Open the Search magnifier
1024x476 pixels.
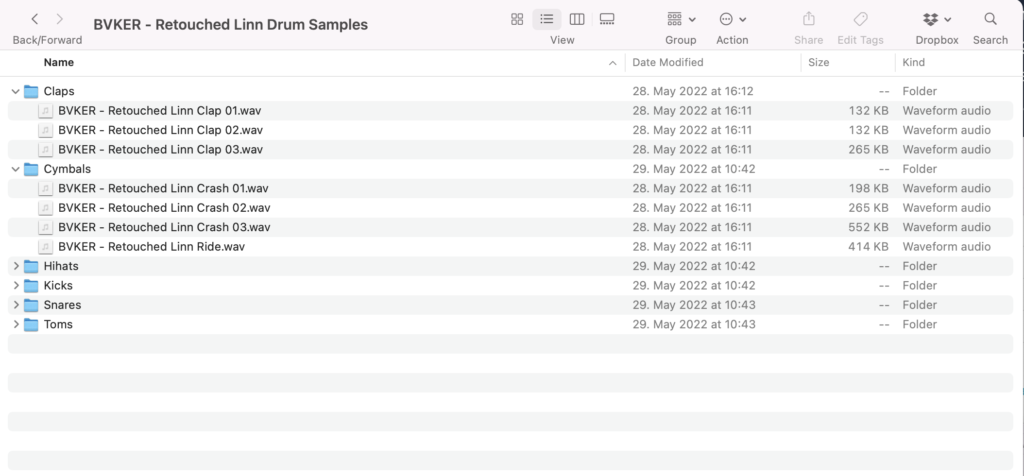(x=991, y=19)
